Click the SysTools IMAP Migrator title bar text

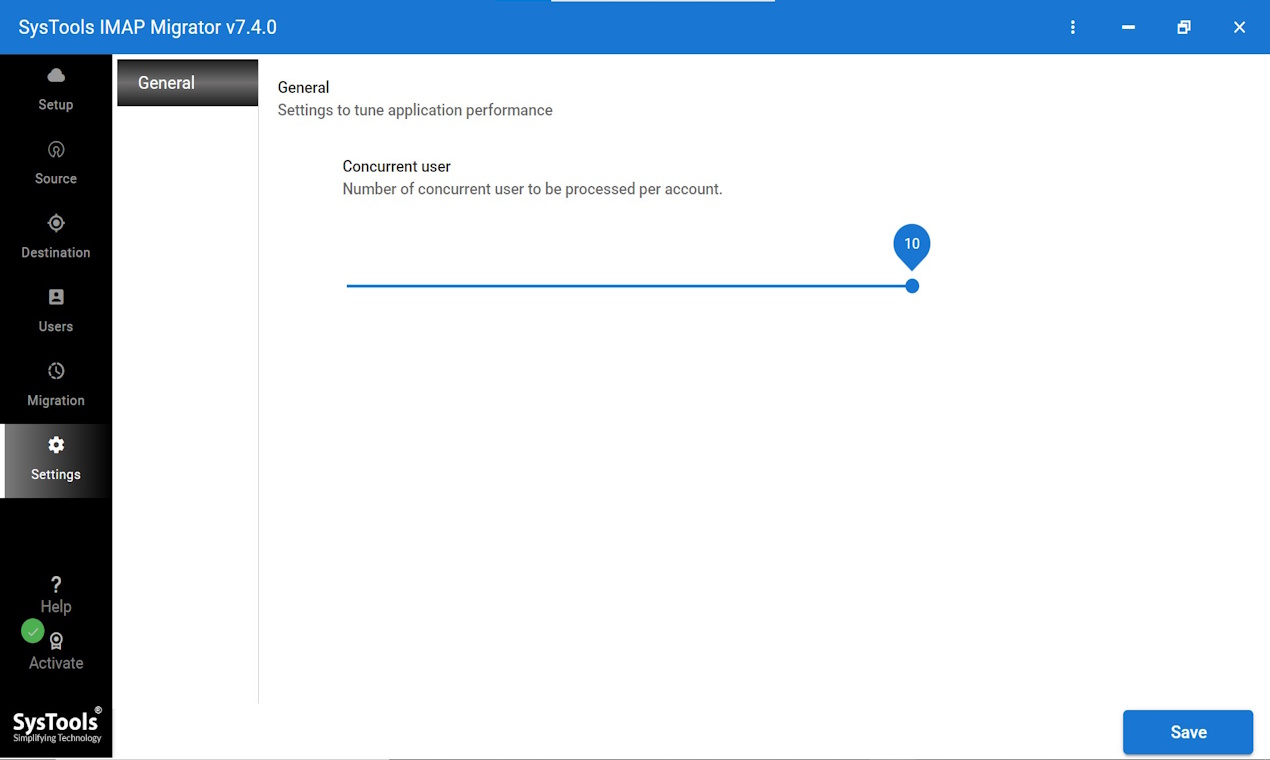point(146,27)
